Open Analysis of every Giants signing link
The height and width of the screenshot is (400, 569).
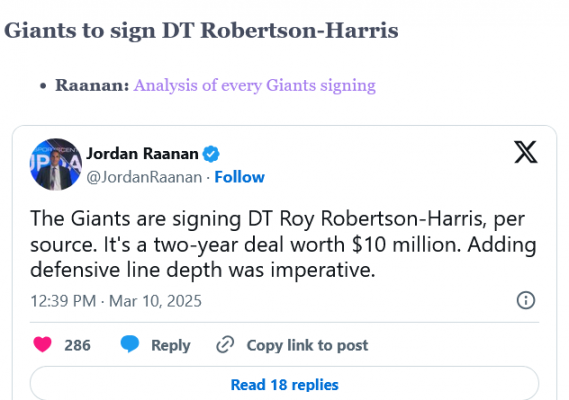pyautogui.click(x=254, y=86)
